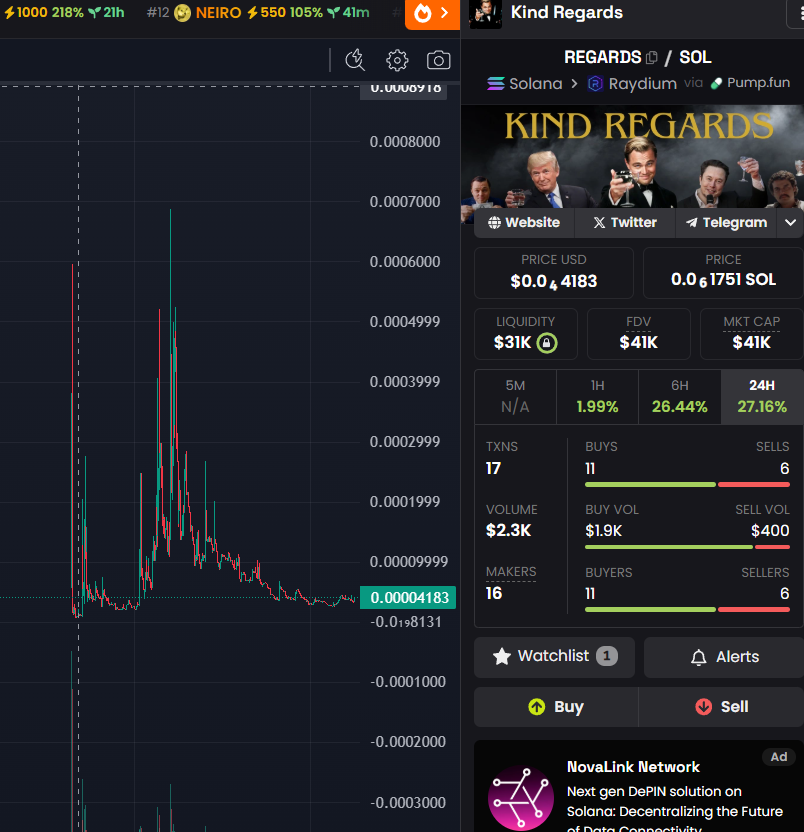Open the orange trending flame button

coord(432,14)
